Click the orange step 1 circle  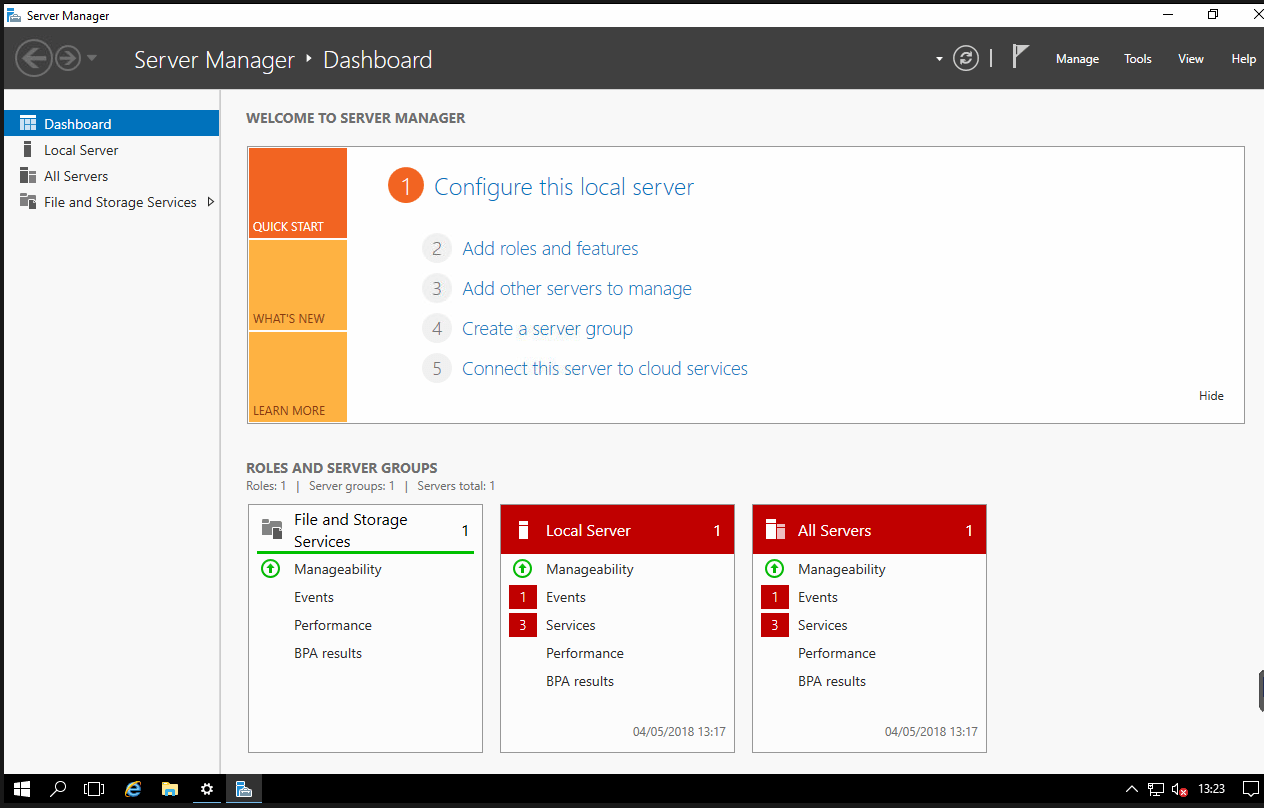tap(406, 187)
